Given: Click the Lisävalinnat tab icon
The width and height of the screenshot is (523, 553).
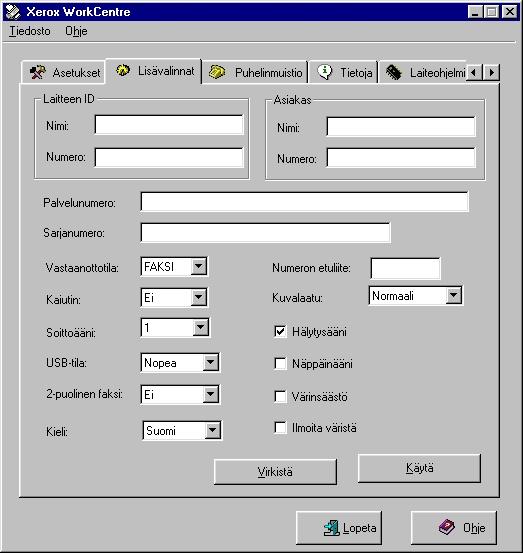Looking at the screenshot, I should (123, 70).
